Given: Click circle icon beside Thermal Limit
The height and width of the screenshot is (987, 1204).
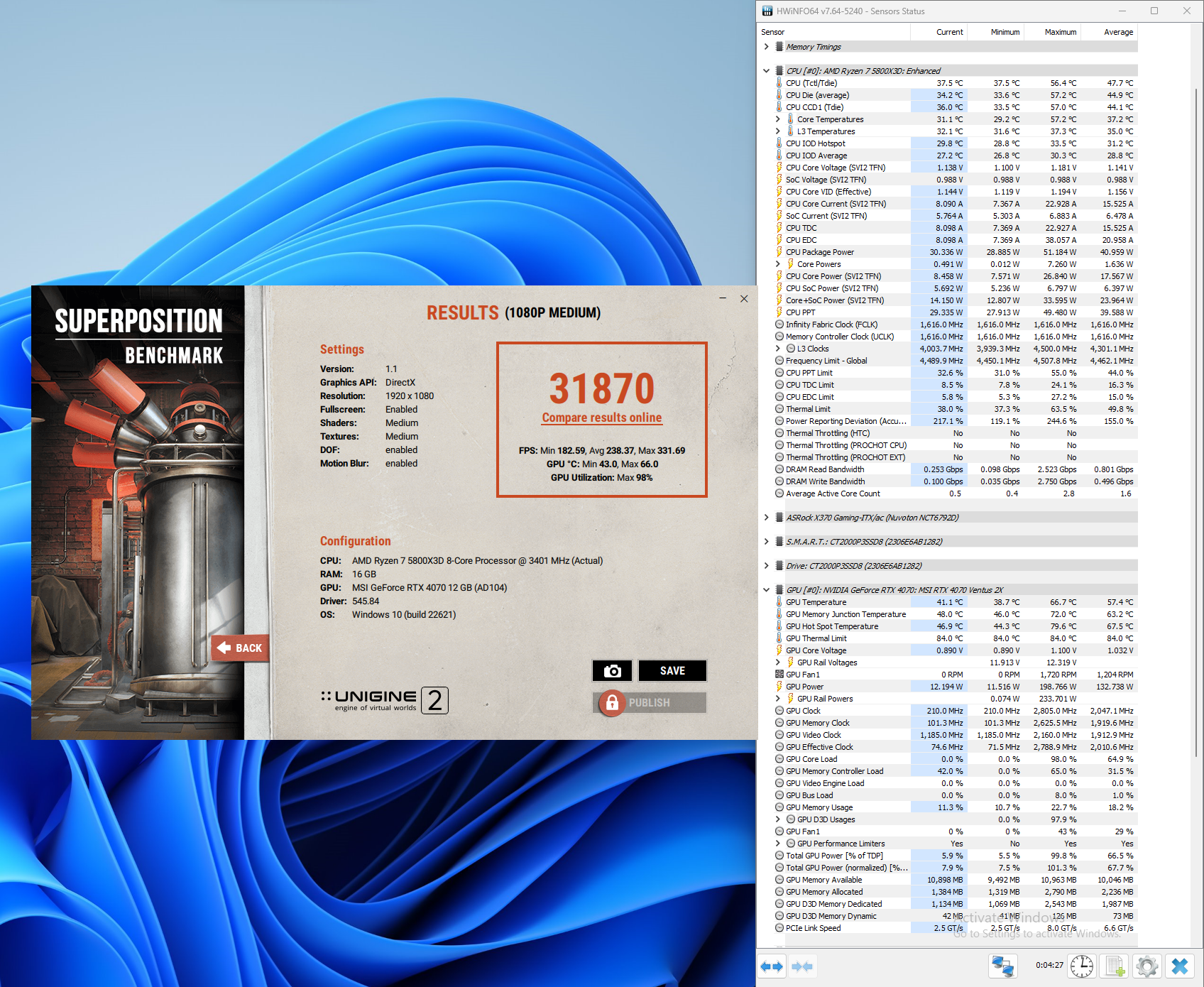Looking at the screenshot, I should [x=779, y=409].
